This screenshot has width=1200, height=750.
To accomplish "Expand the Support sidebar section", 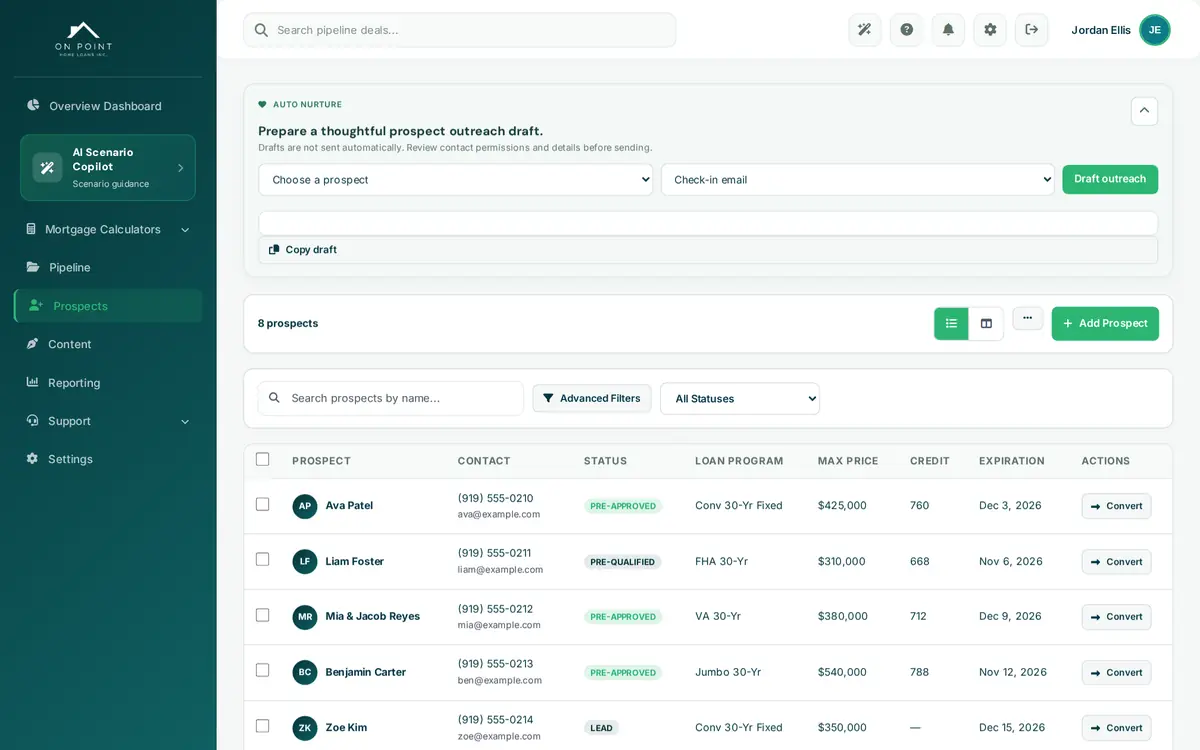I will click(108, 421).
